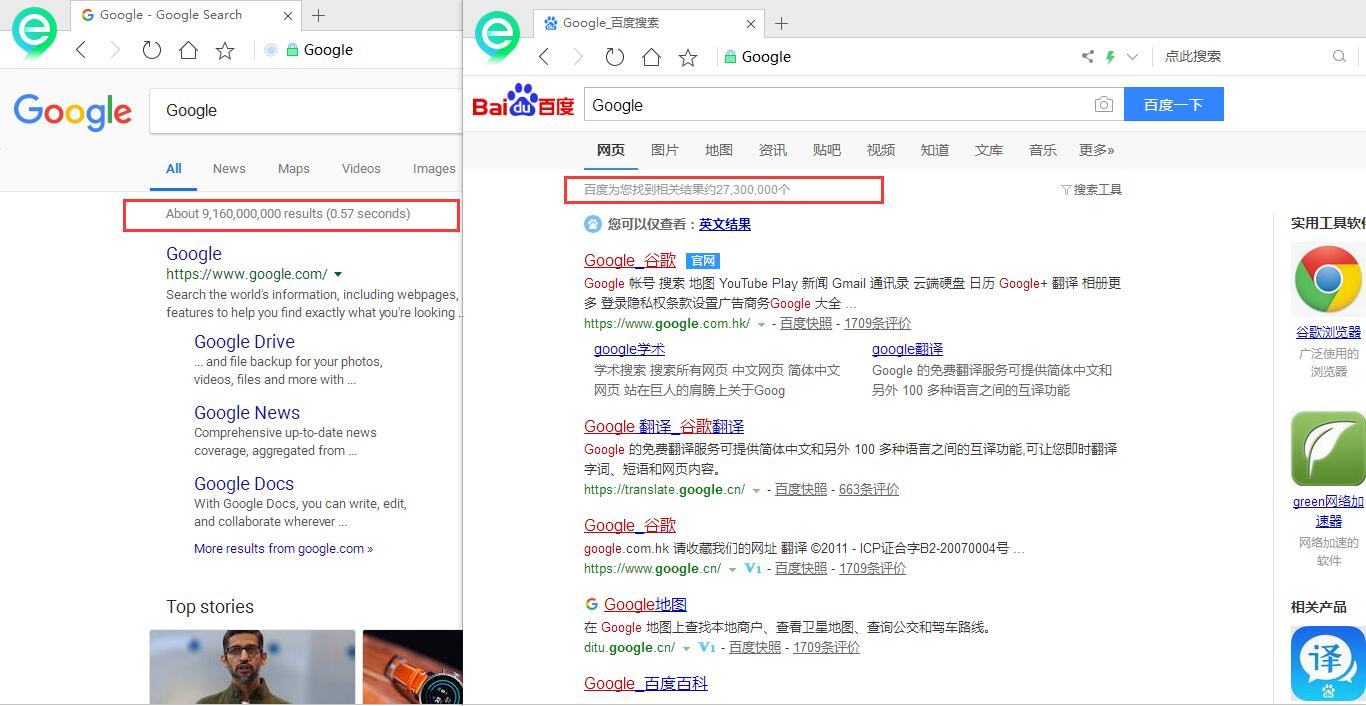The width and height of the screenshot is (1366, 706).
Task: Click site info icon in left address bar
Action: [271, 50]
